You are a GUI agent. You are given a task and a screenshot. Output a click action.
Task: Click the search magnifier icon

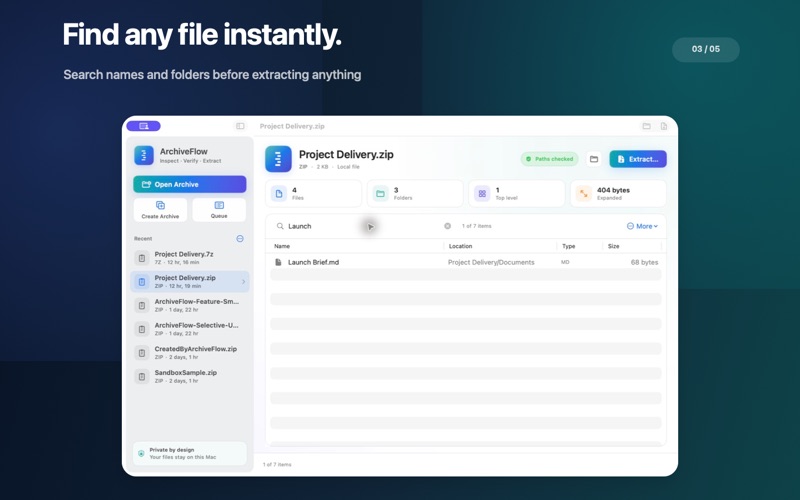280,226
